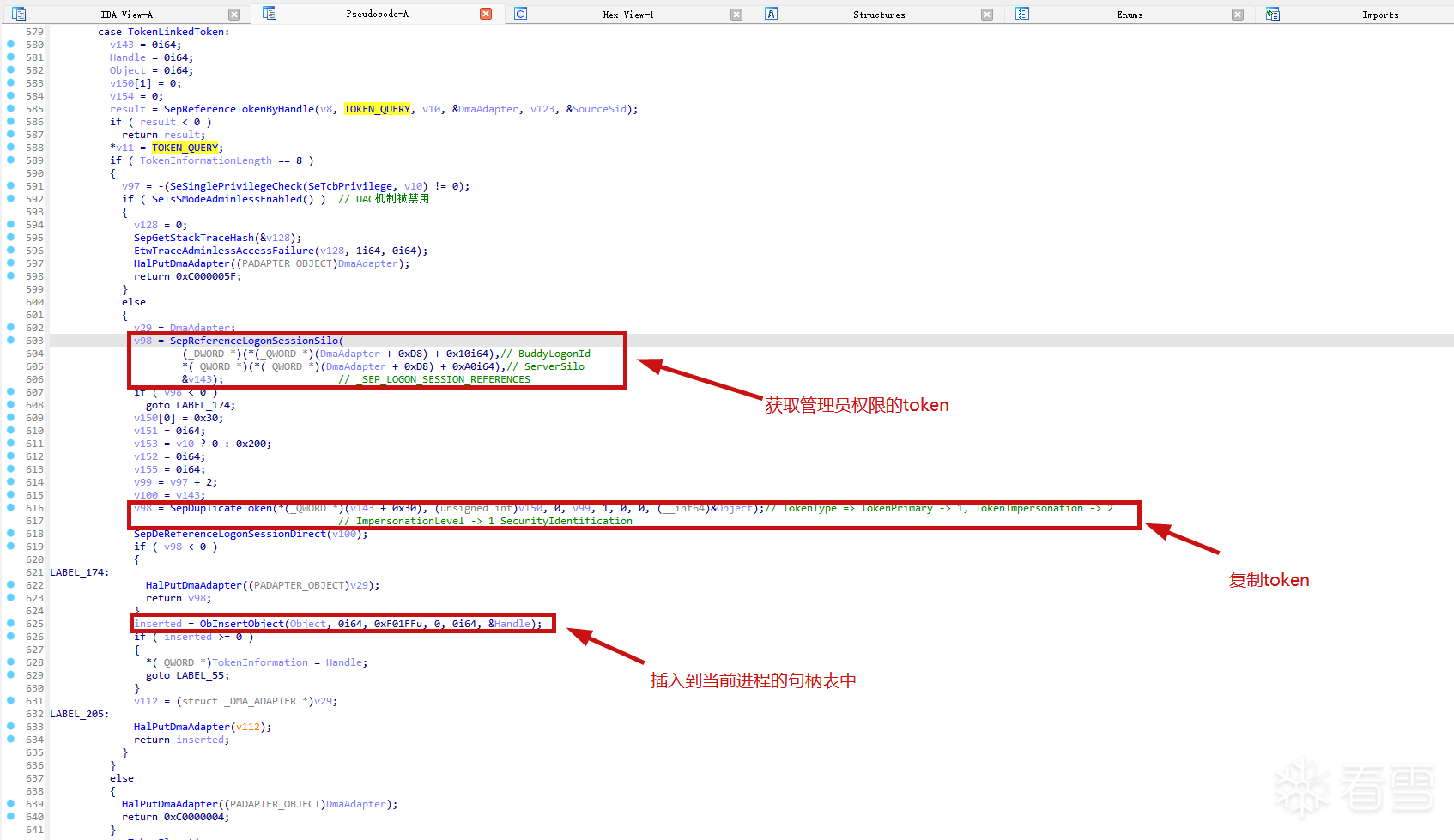Click the IDA View-A tab icon

tap(19, 14)
